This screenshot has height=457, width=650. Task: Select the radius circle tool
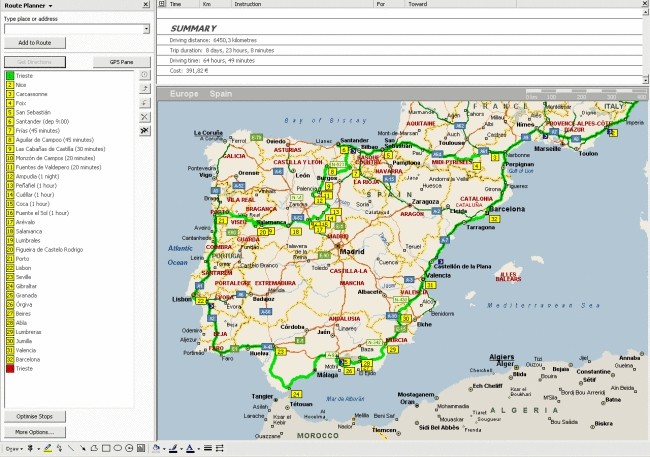[x=129, y=448]
